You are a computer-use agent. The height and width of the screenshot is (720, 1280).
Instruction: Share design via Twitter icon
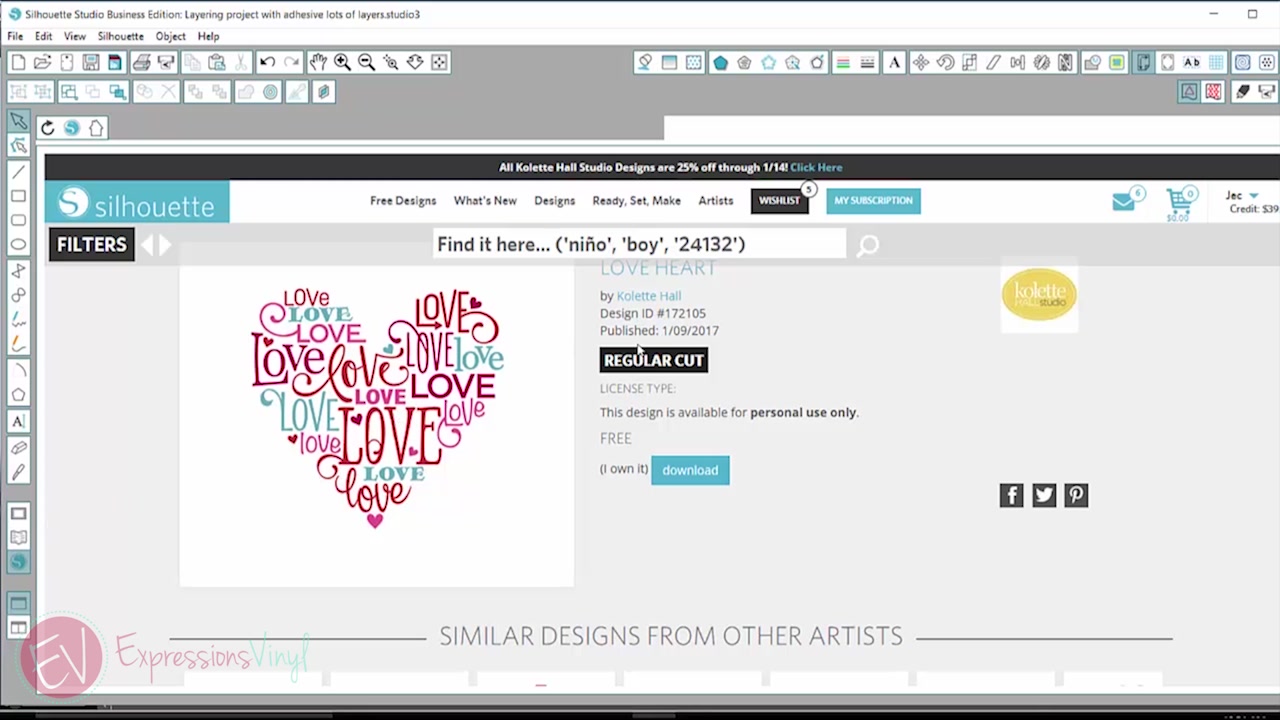pos(1044,495)
